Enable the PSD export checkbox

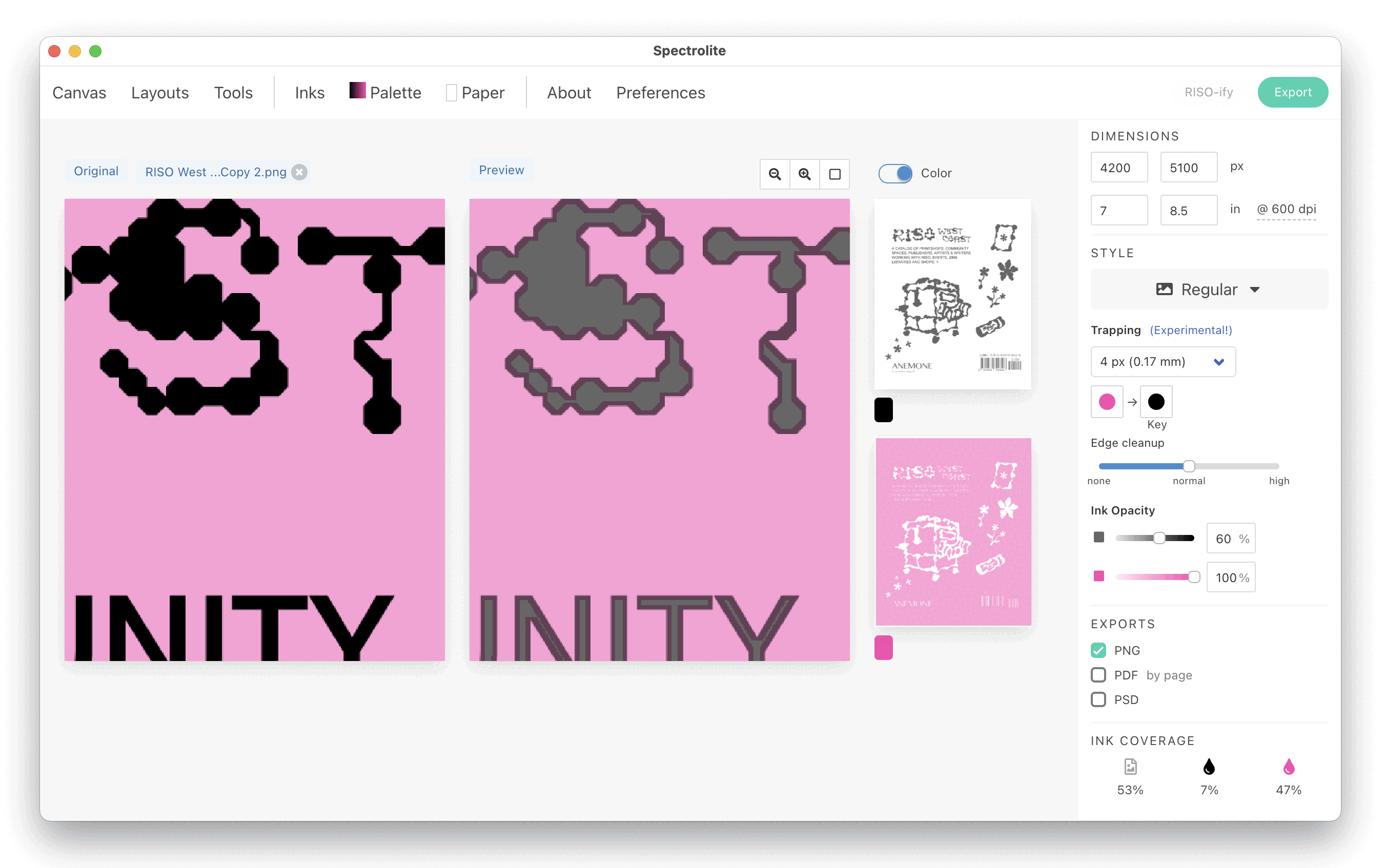click(1098, 700)
